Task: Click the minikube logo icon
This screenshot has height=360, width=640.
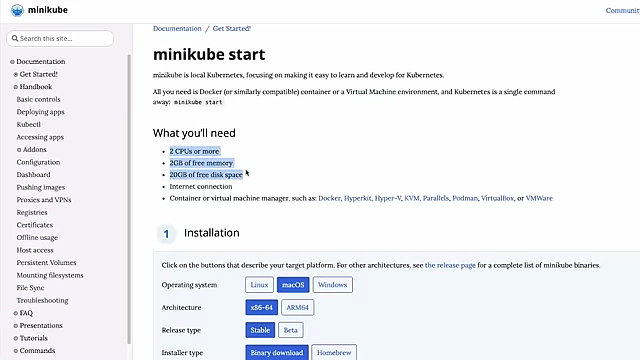Action: coord(17,10)
